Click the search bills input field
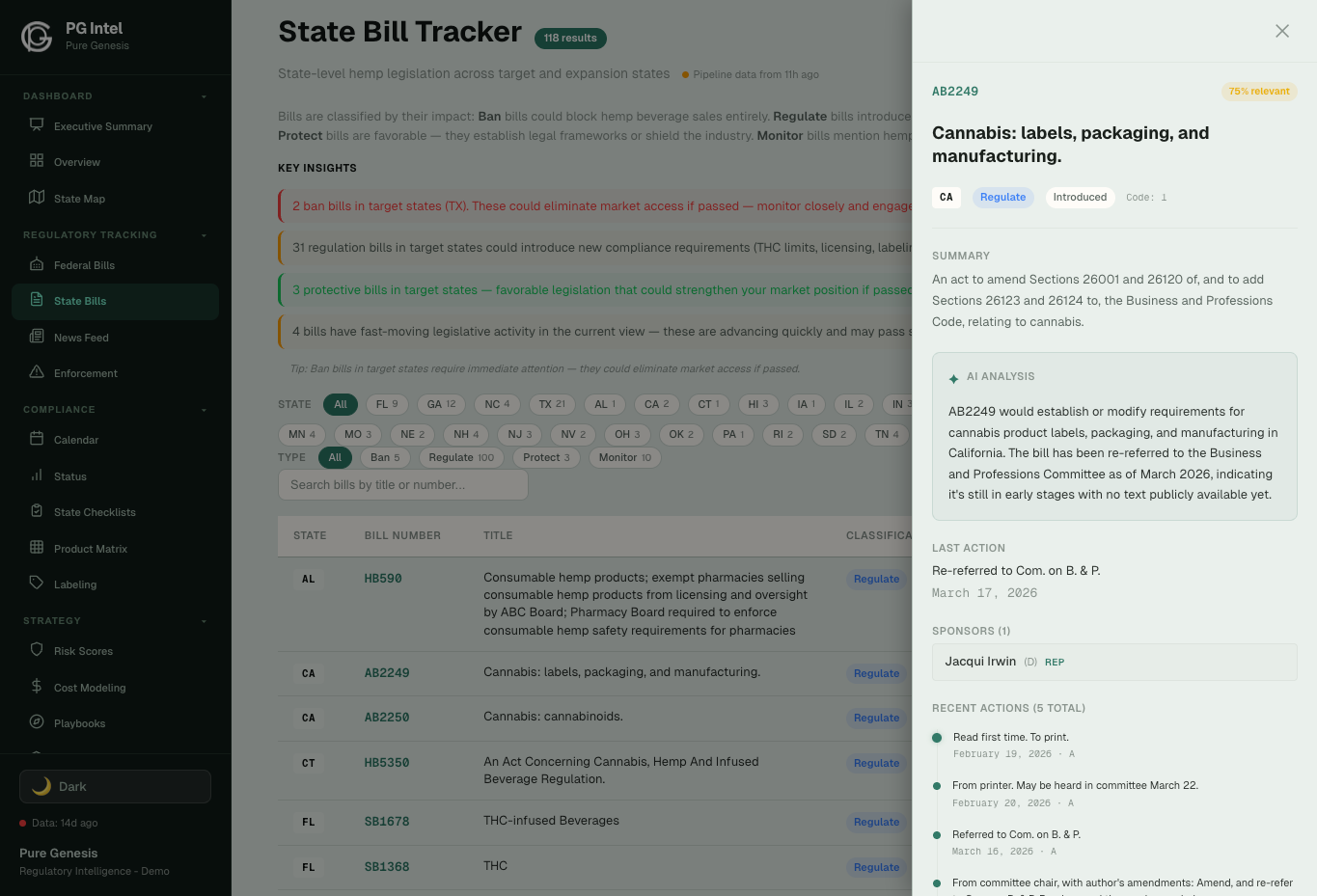 tap(402, 485)
